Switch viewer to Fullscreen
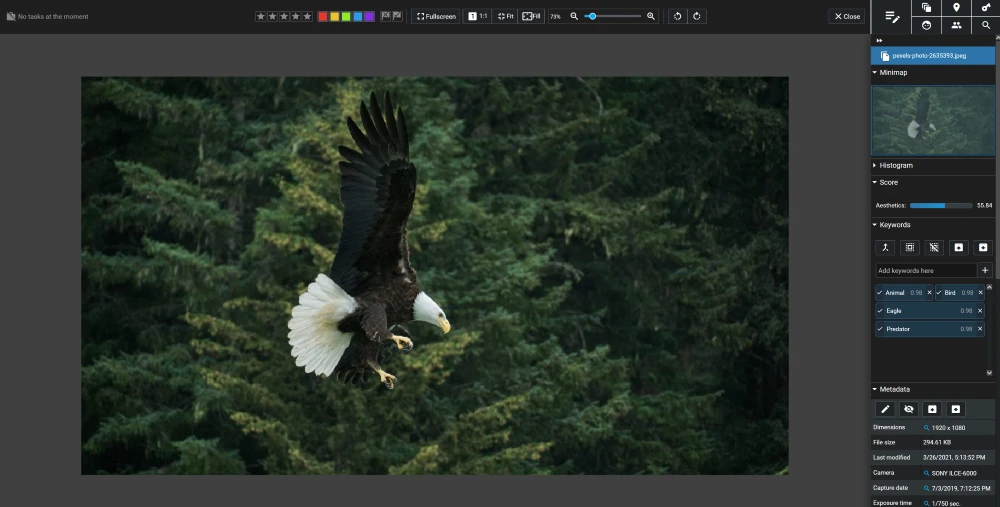 tap(436, 17)
